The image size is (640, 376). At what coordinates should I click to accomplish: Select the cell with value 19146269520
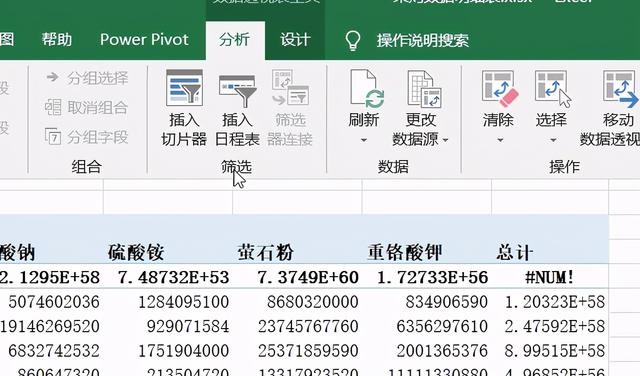[x=51, y=327]
